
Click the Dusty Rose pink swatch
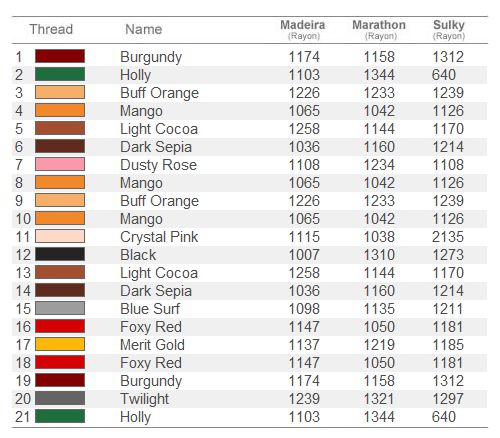point(60,164)
